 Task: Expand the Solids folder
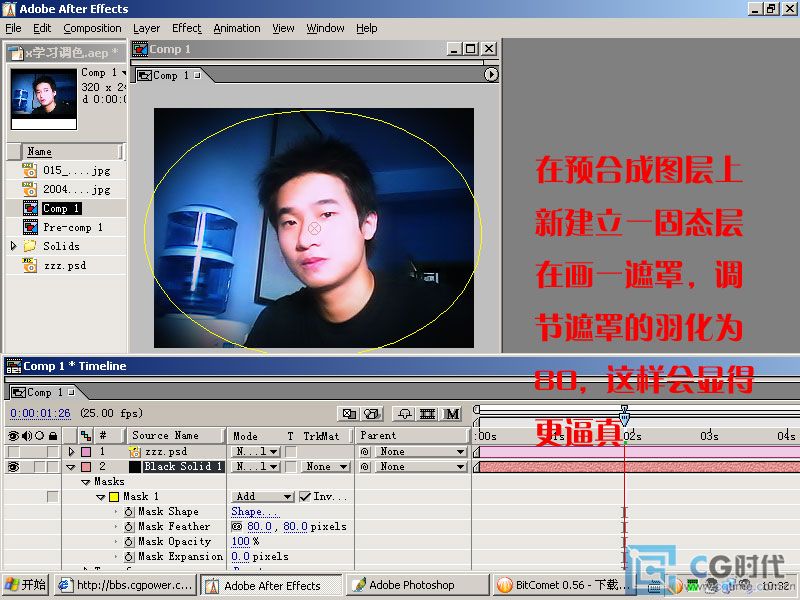(13, 246)
